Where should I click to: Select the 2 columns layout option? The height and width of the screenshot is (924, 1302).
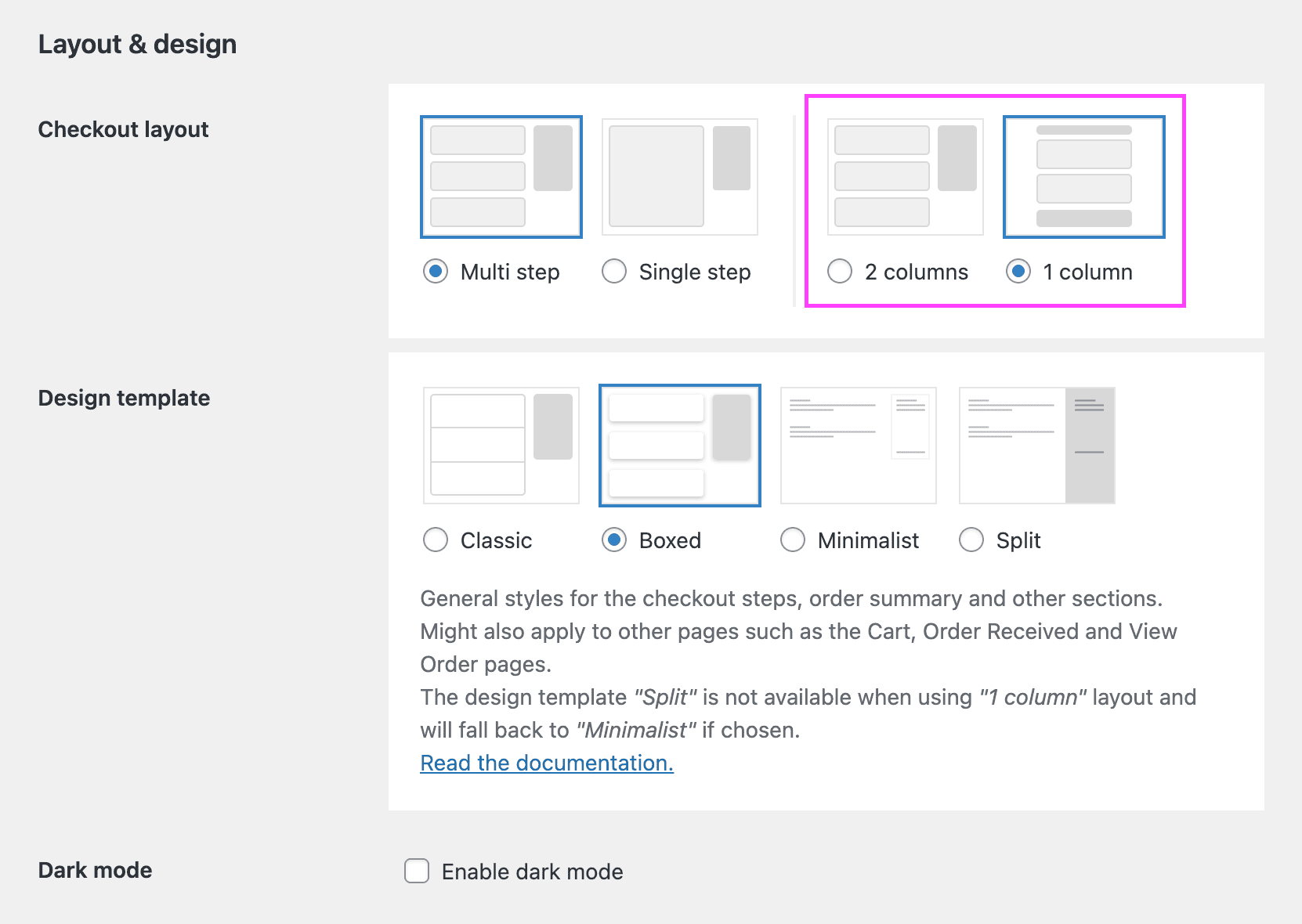(840, 272)
